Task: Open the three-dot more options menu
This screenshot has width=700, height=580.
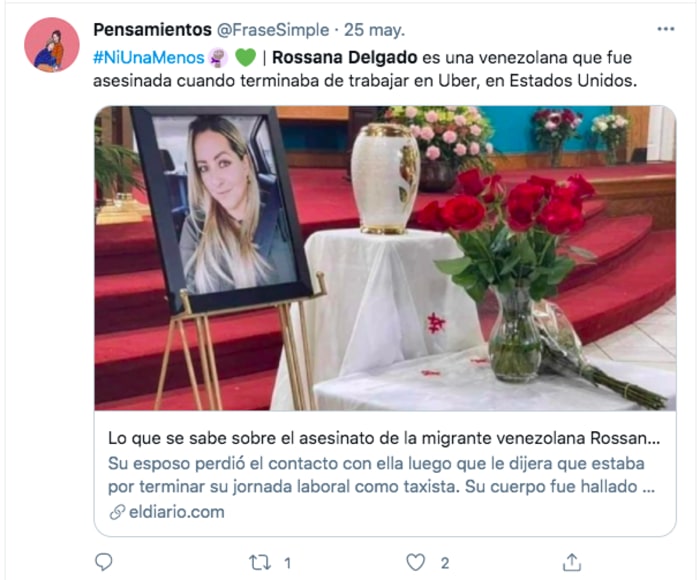Action: pyautogui.click(x=666, y=29)
